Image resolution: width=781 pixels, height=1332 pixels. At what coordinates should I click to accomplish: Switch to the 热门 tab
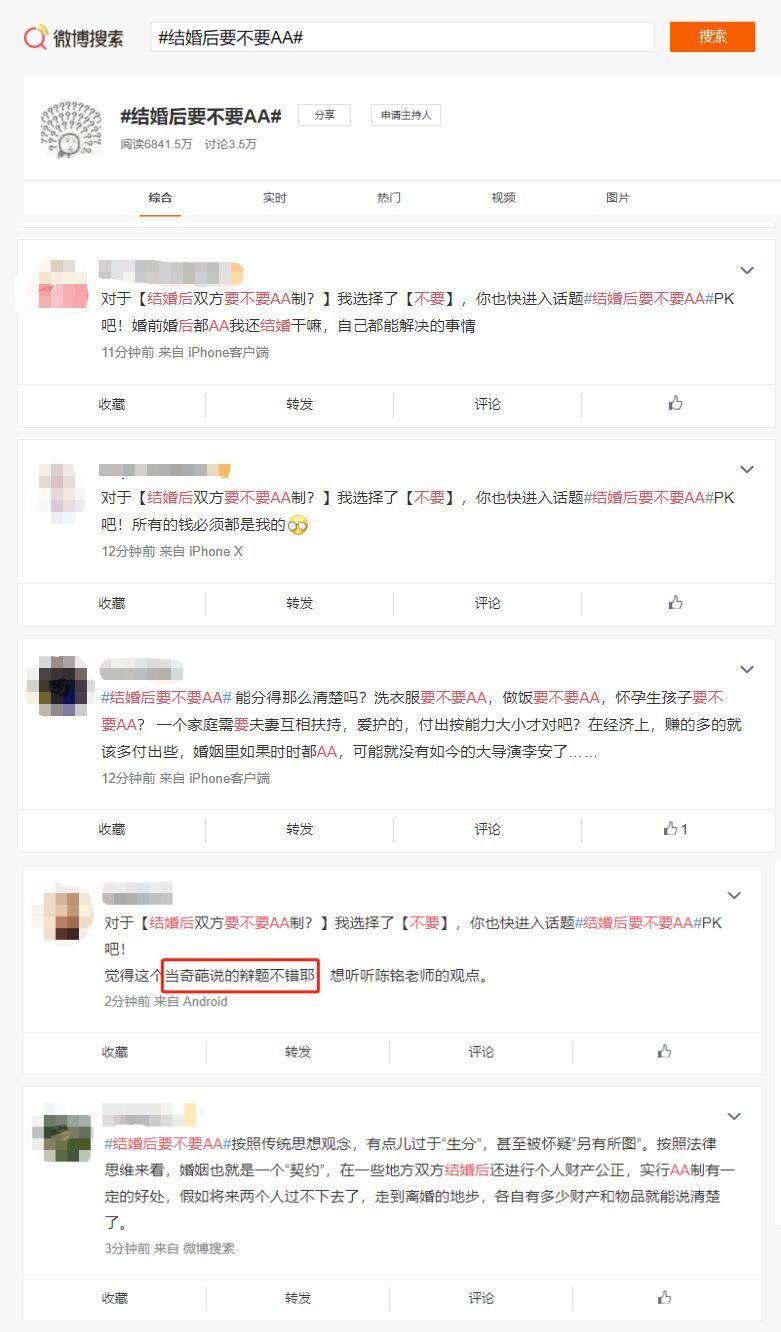(x=389, y=198)
